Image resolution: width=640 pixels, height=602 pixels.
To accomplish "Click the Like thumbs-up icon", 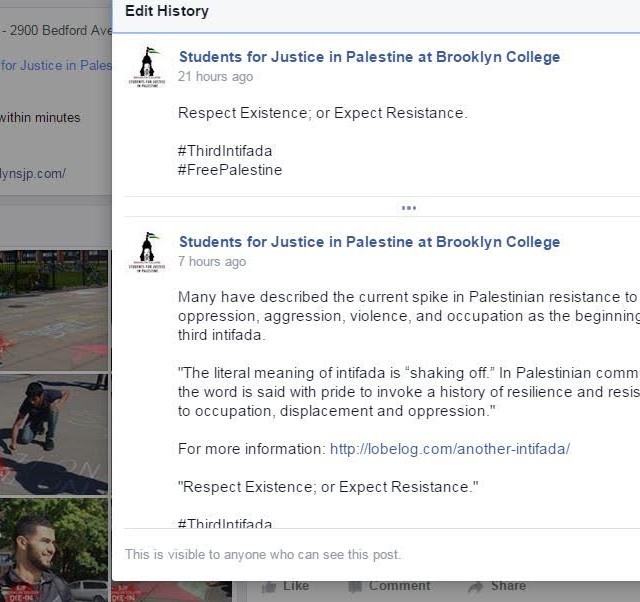I will [269, 586].
